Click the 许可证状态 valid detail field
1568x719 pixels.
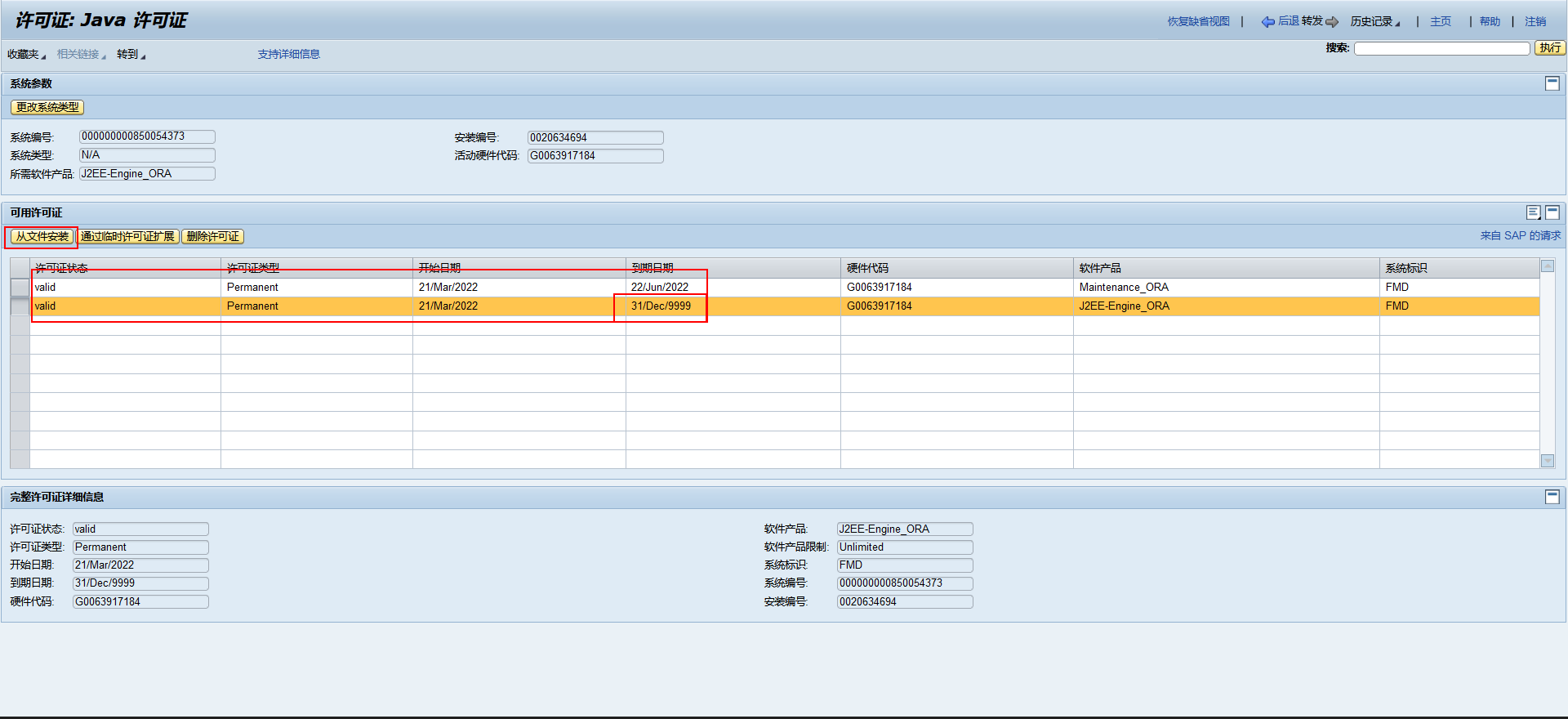(x=140, y=529)
